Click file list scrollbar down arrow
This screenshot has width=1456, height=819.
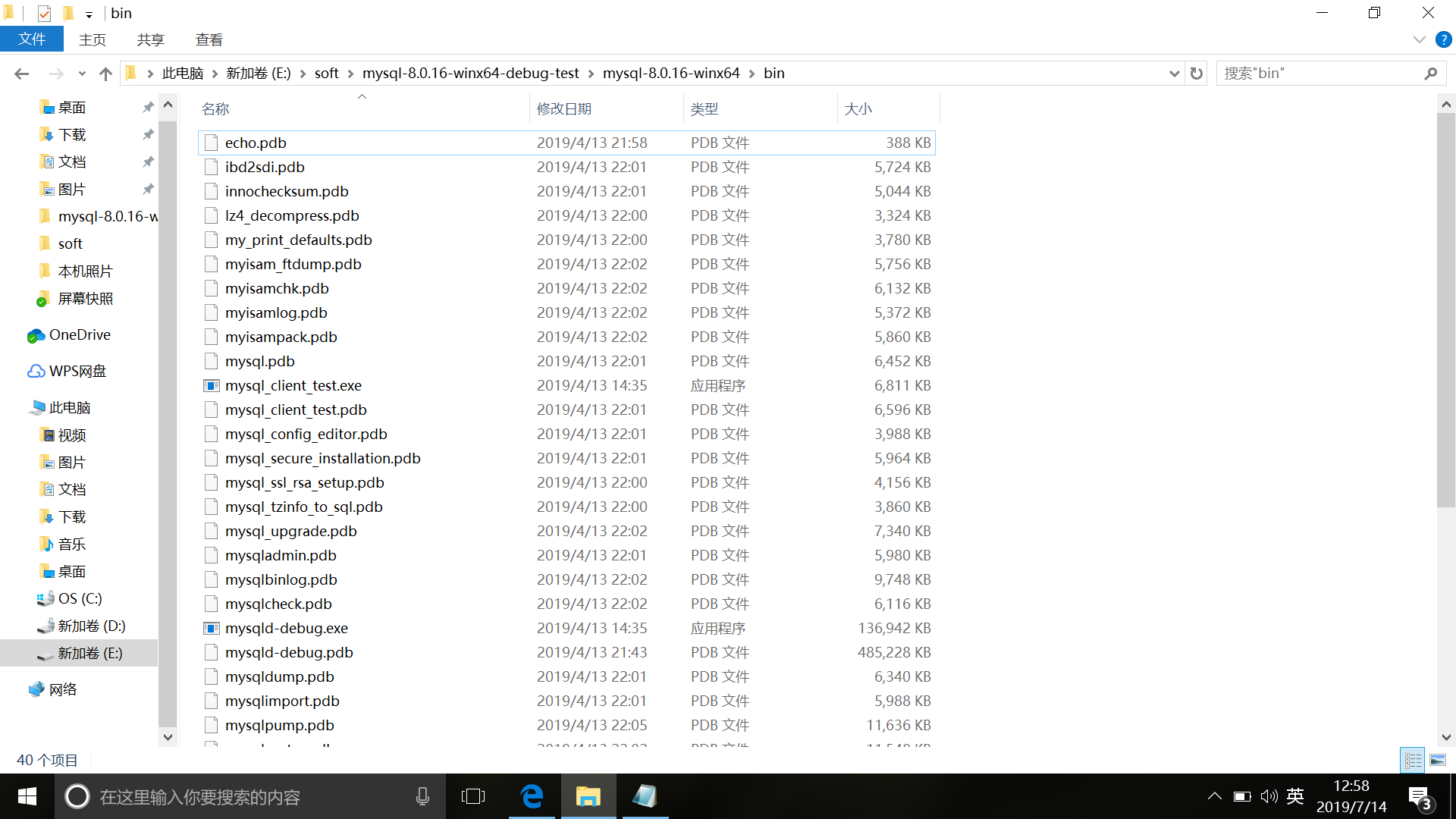(x=1446, y=737)
